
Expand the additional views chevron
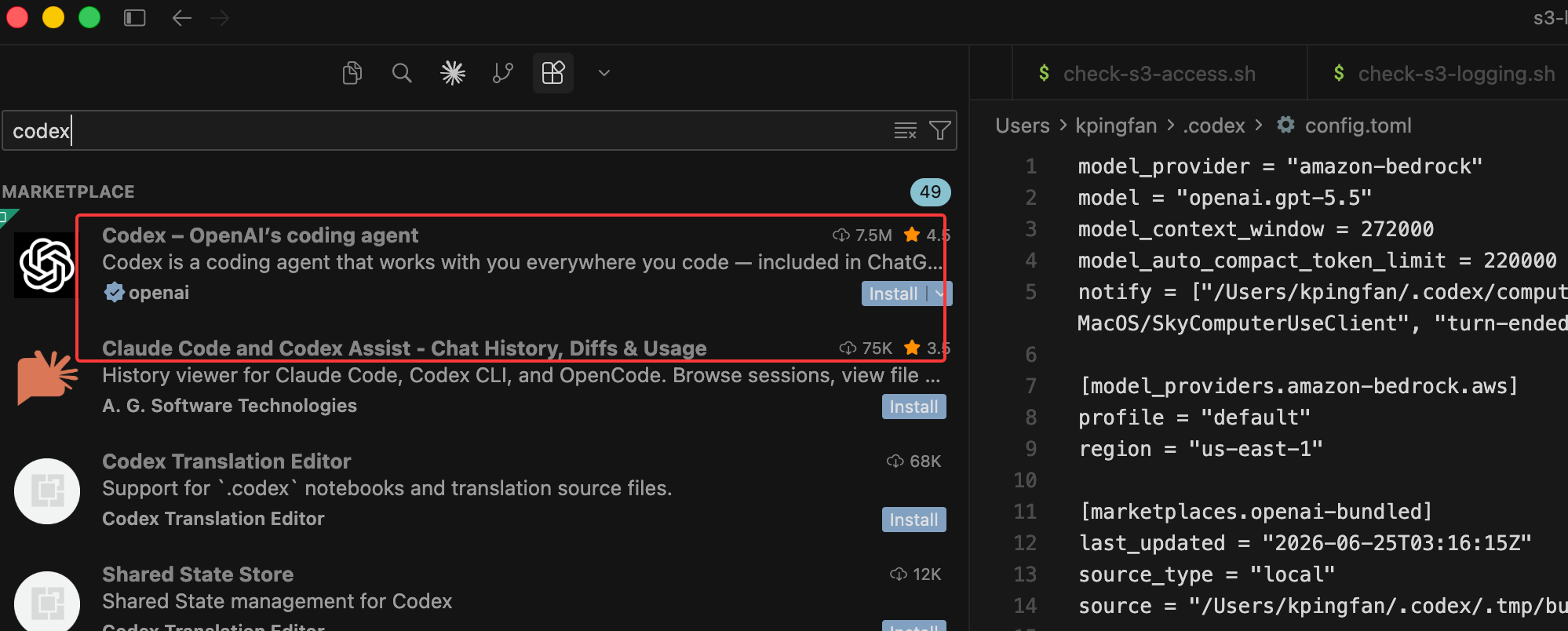[603, 73]
